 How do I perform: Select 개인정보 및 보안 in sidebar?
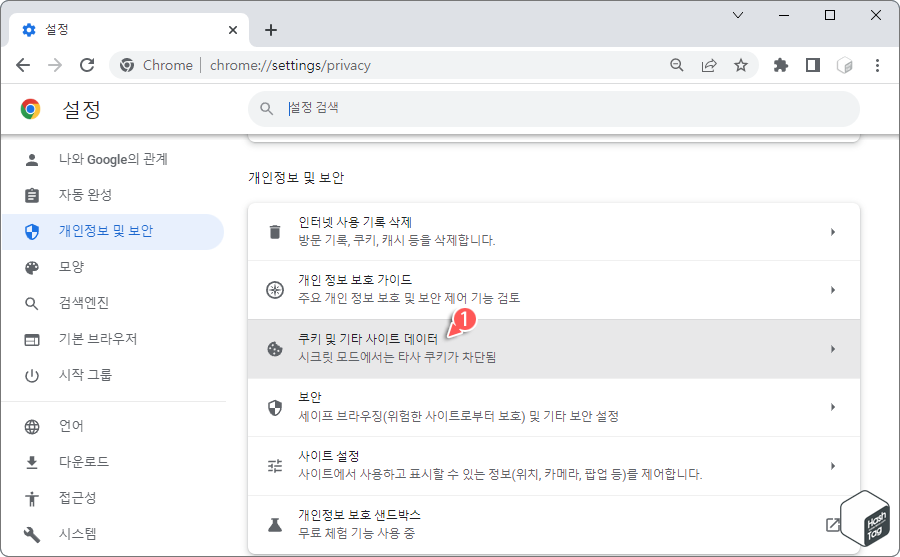(x=113, y=231)
